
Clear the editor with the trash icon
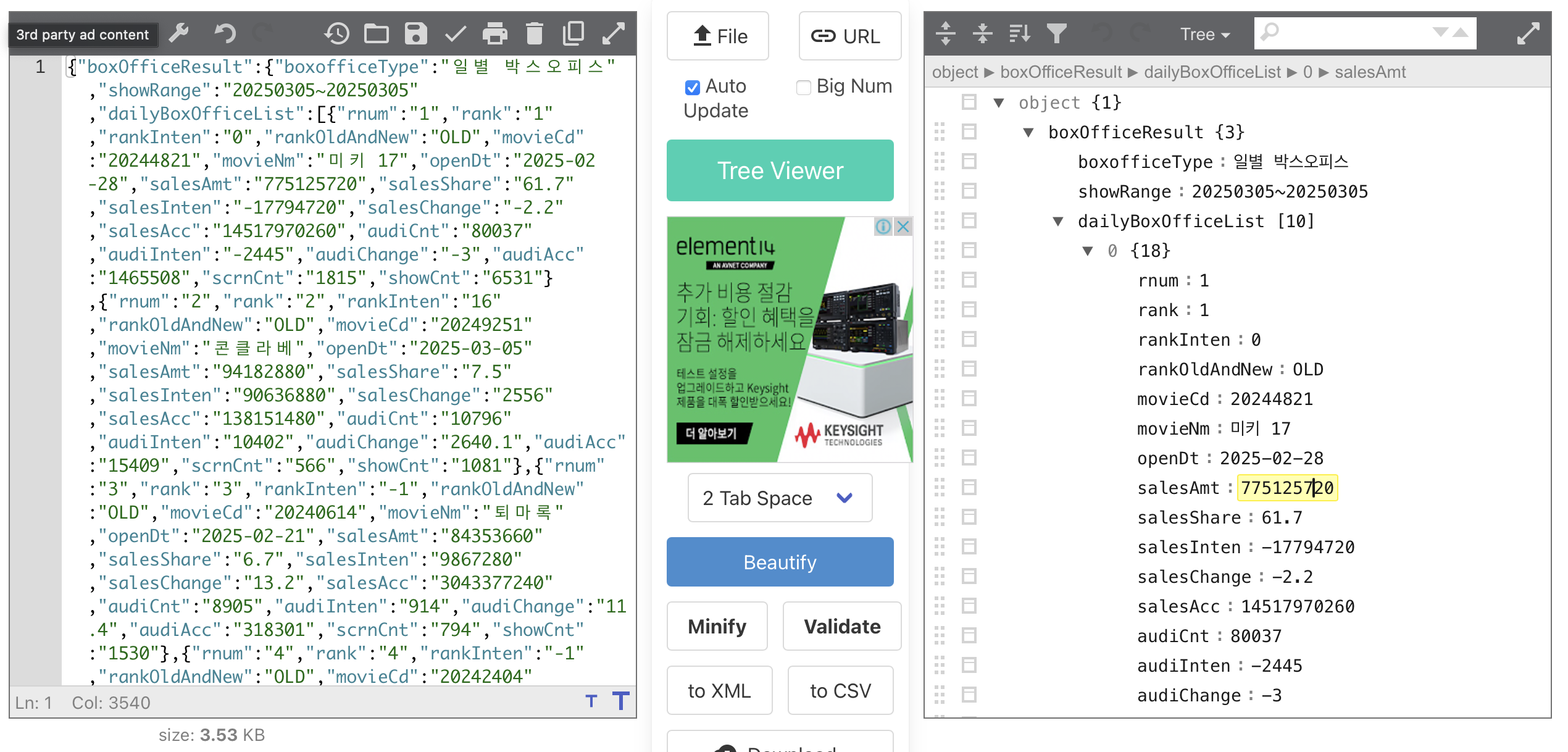click(534, 33)
